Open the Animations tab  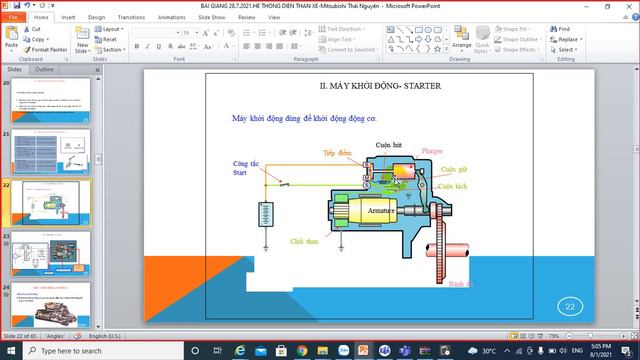[x=171, y=17]
